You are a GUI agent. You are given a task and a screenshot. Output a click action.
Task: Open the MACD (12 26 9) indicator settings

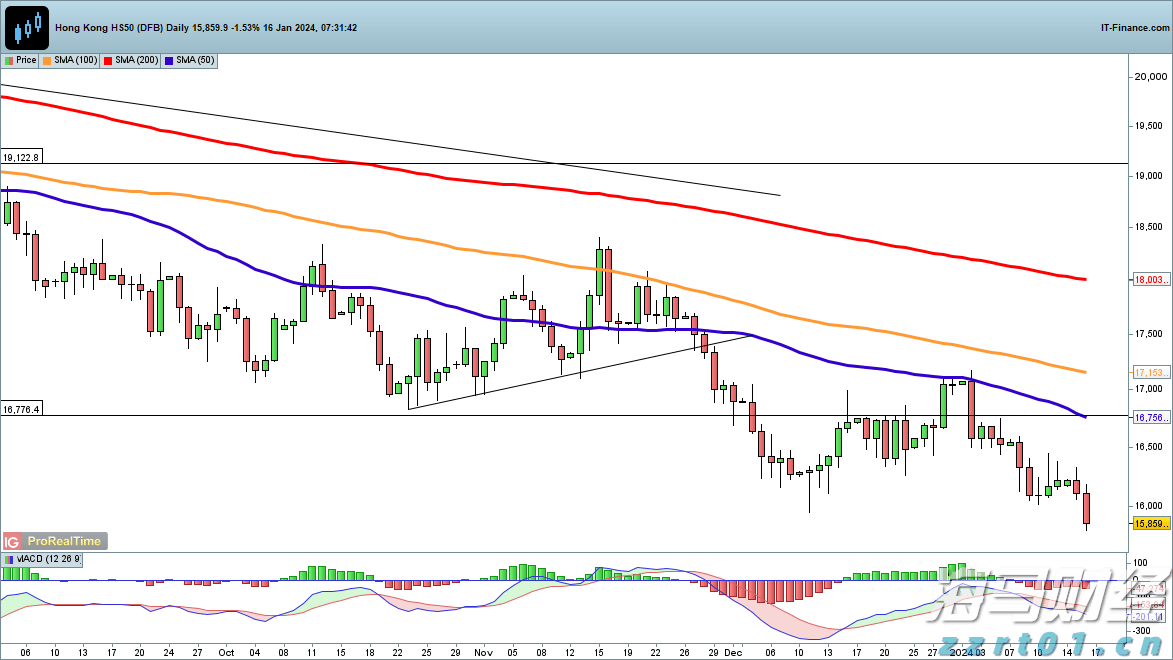click(x=48, y=559)
